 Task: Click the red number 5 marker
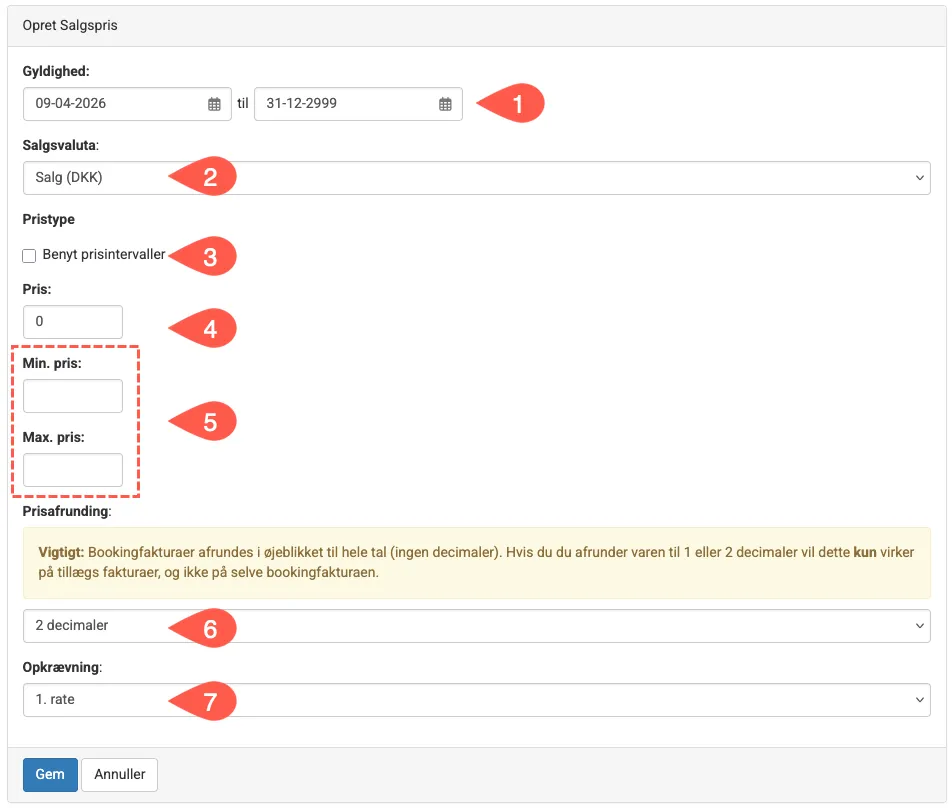[207, 422]
